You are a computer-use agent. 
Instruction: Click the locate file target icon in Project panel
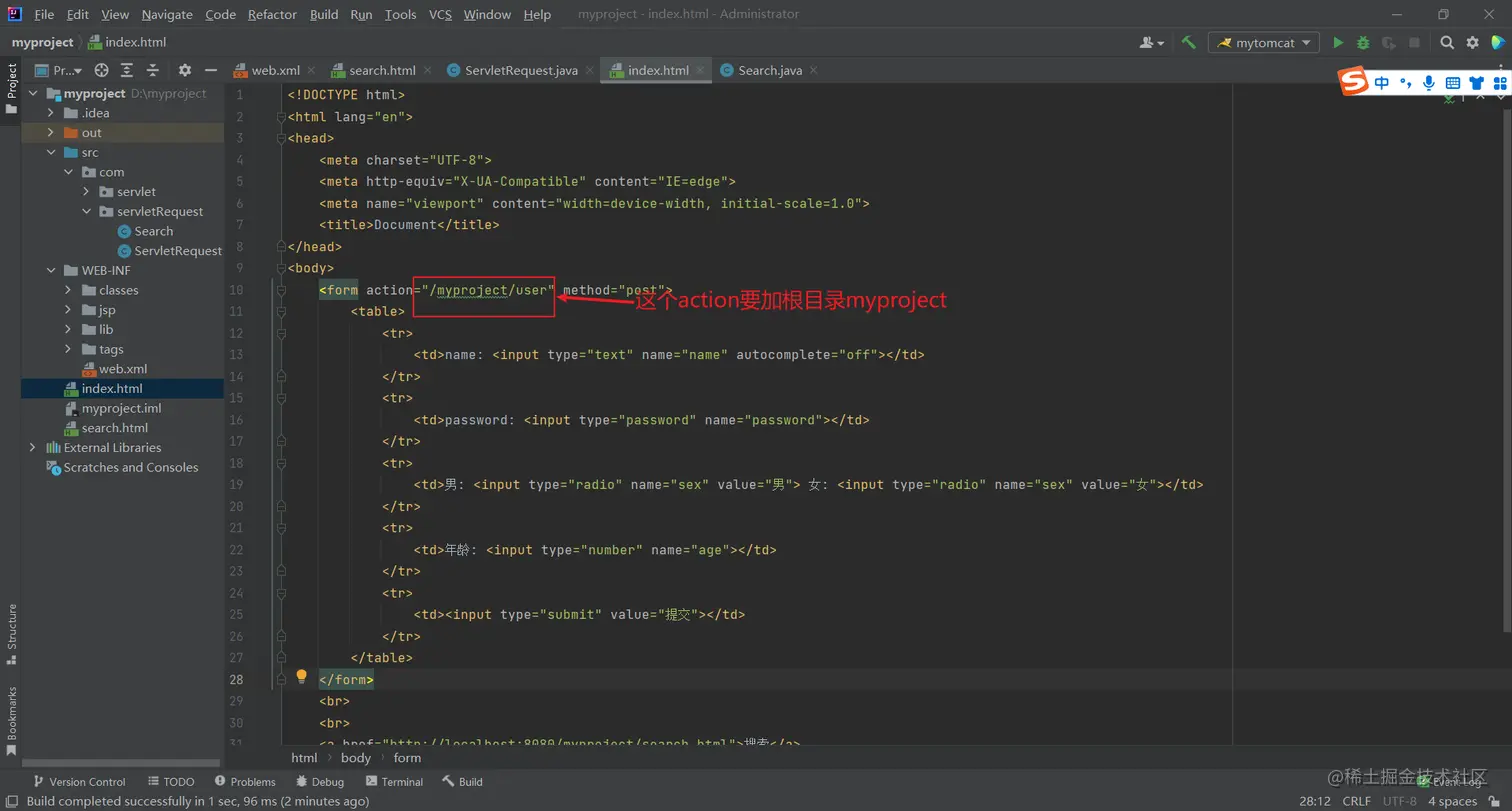pyautogui.click(x=101, y=70)
